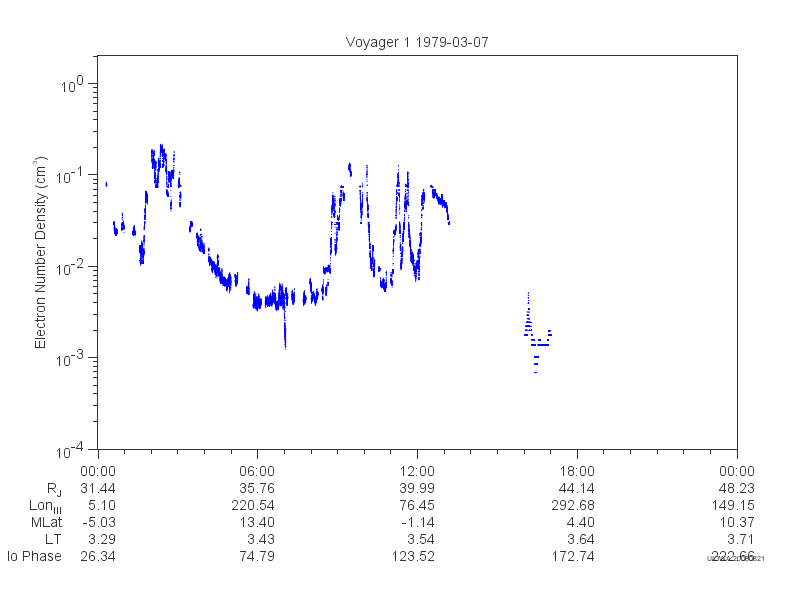Click the 00:00 label above RJ value 48.23
The image size is (793, 589).
click(x=737, y=471)
